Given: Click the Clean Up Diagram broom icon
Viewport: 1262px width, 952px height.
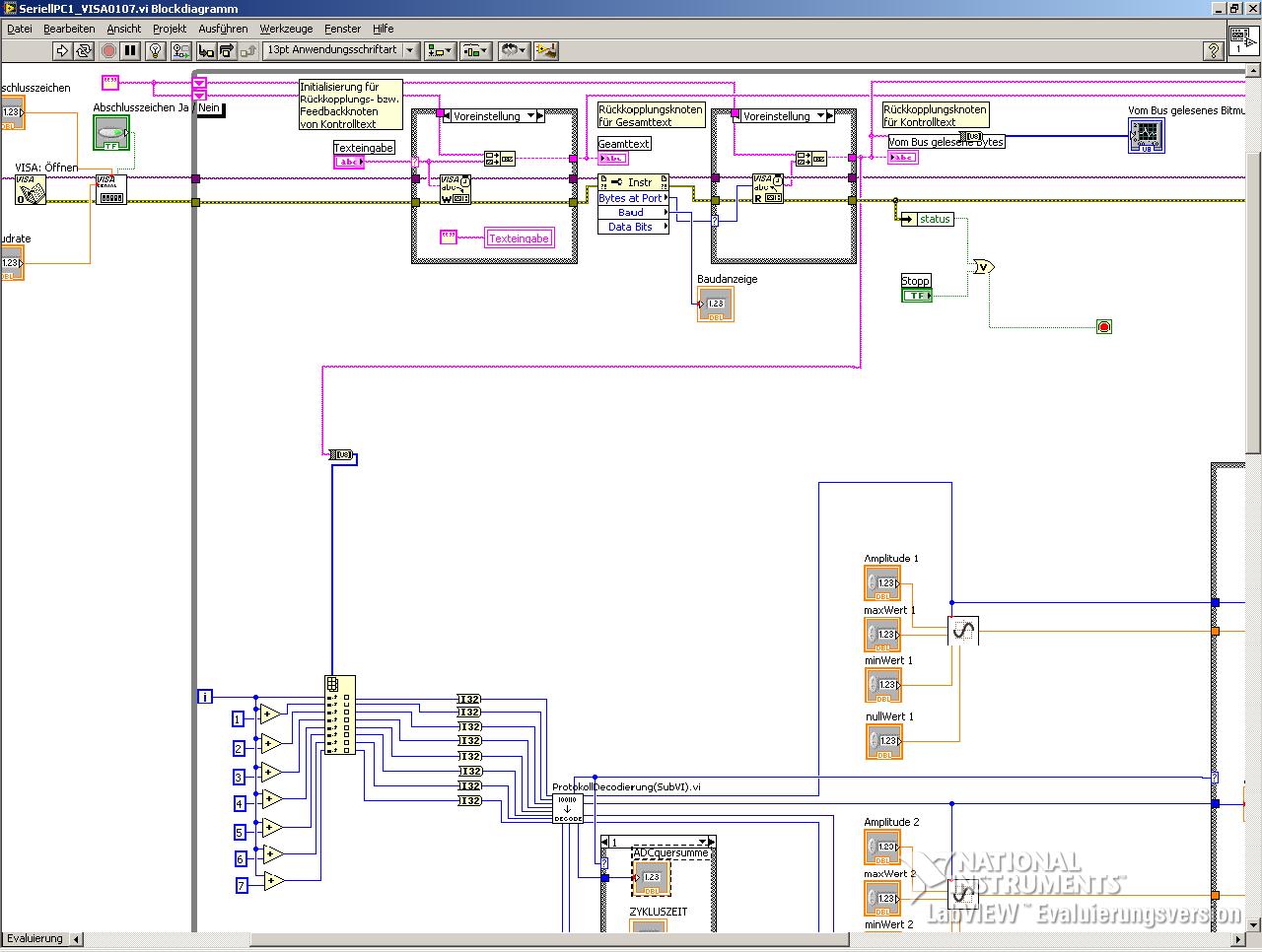Looking at the screenshot, I should coord(545,50).
